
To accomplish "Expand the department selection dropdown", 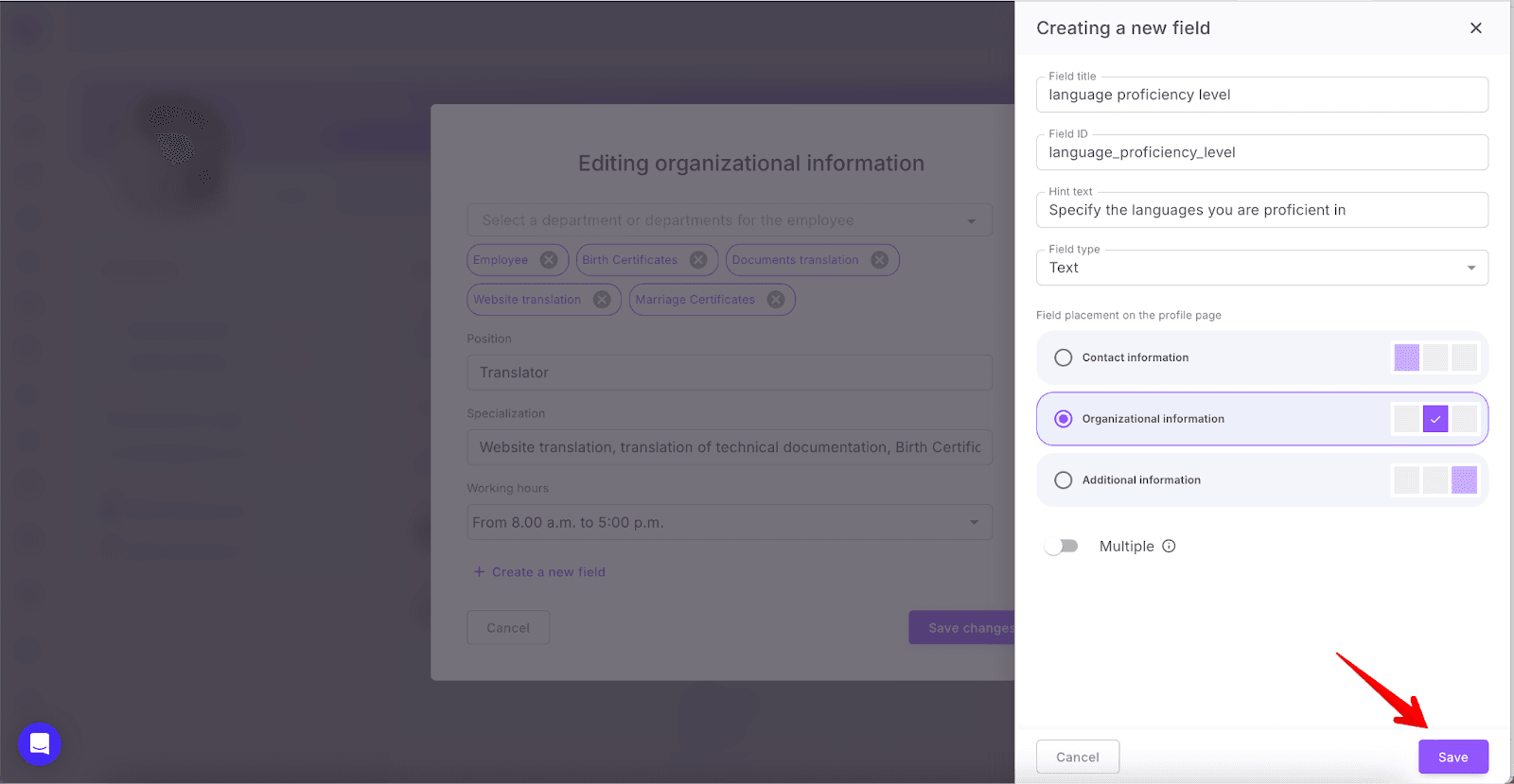I will click(971, 220).
